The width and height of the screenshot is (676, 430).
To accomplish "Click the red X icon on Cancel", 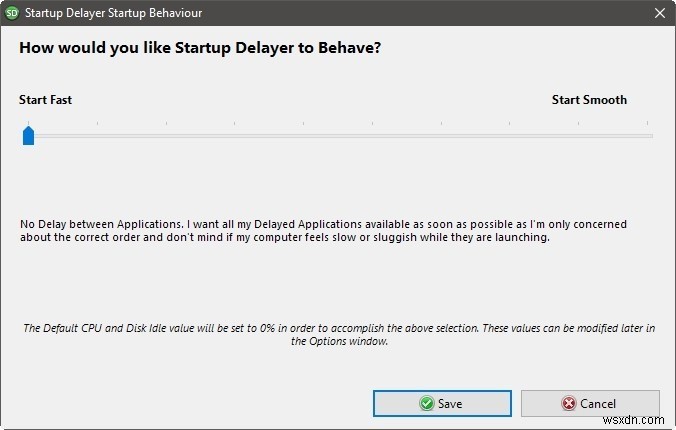I will point(569,403).
